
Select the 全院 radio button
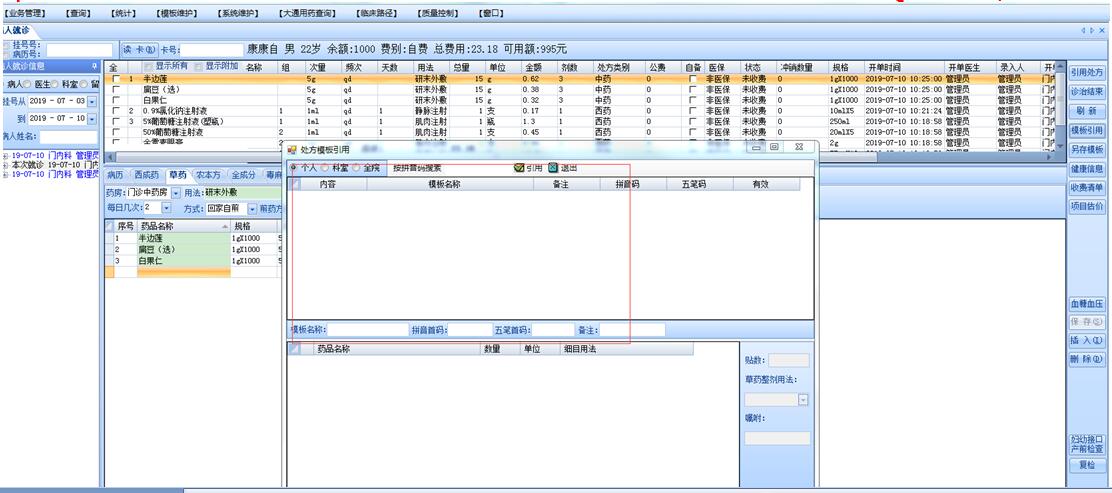[357, 168]
